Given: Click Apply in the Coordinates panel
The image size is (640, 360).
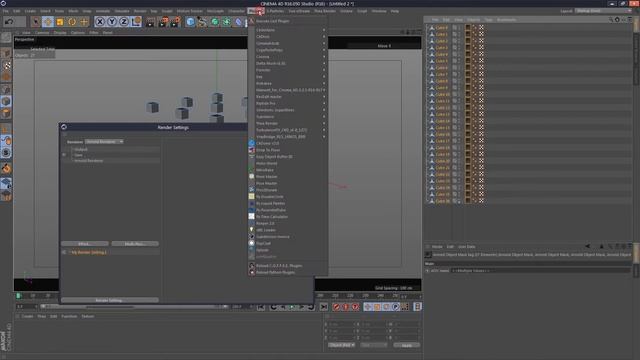Looking at the screenshot, I should click(407, 345).
